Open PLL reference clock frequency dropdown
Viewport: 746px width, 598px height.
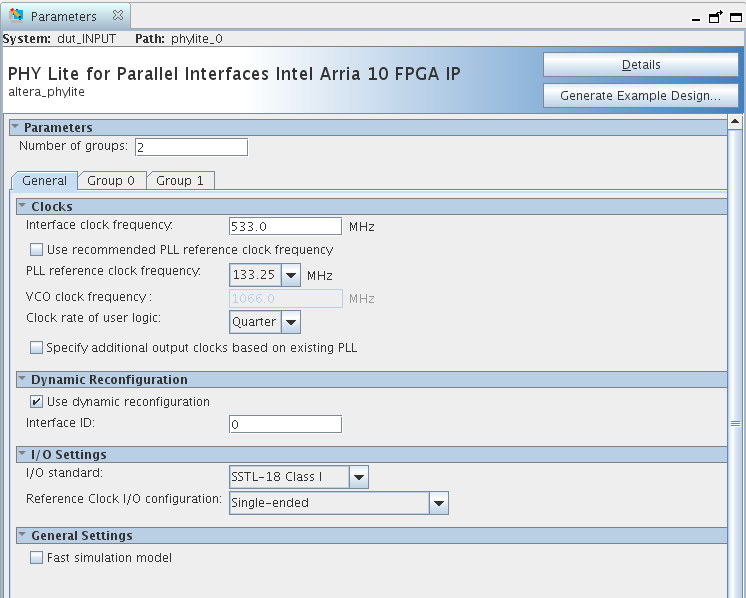pyautogui.click(x=291, y=275)
